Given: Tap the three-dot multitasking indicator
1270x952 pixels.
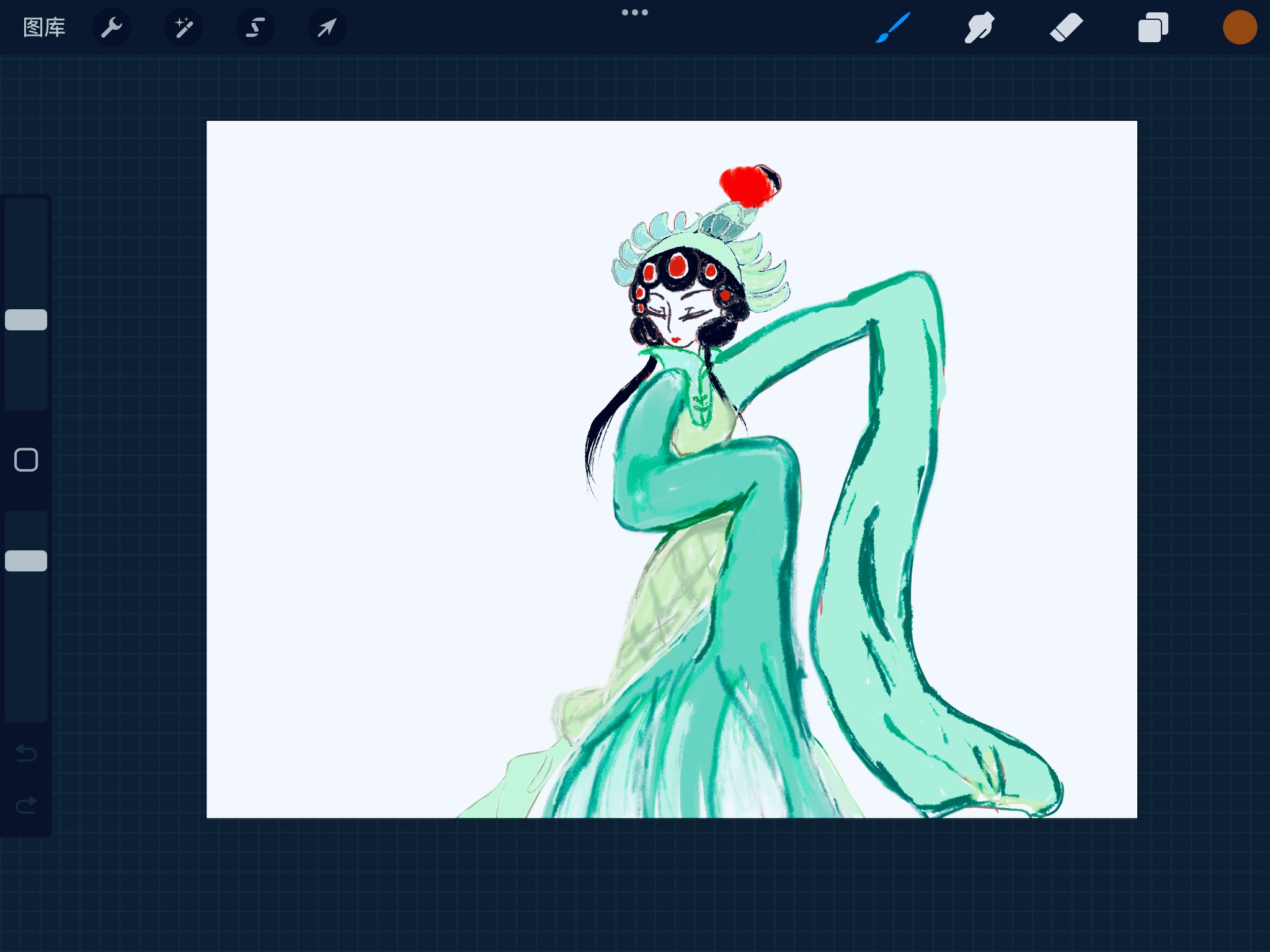Looking at the screenshot, I should coord(635,12).
